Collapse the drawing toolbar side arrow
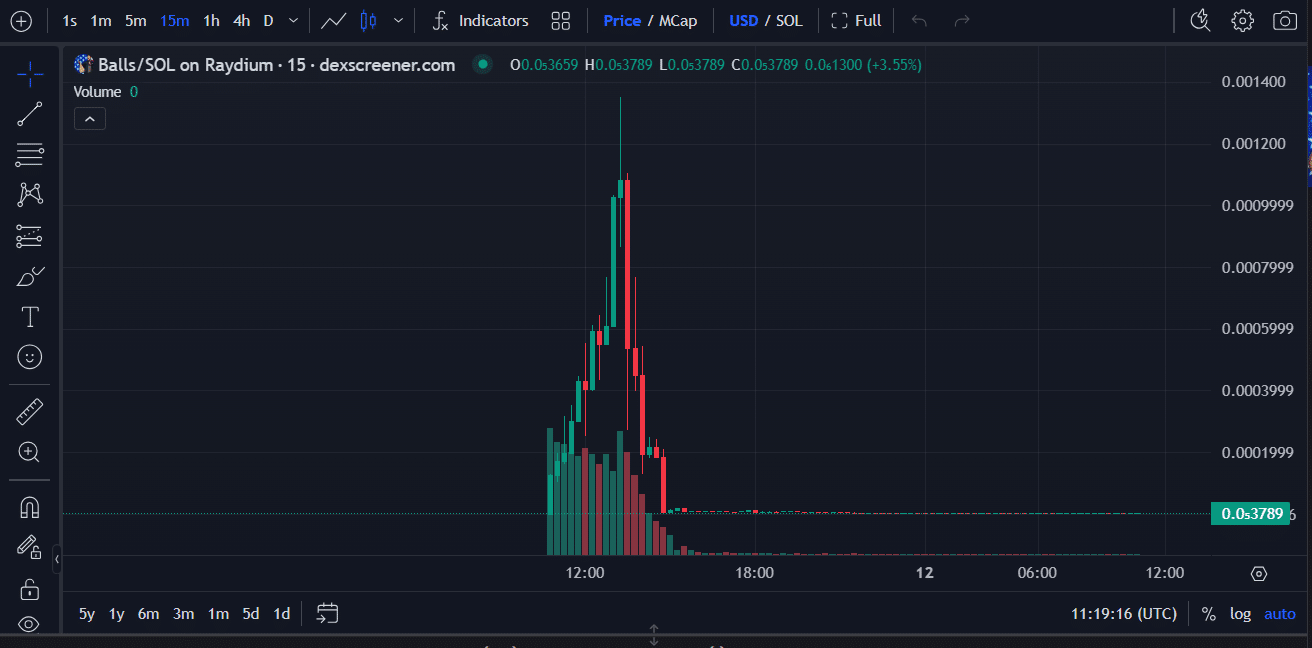This screenshot has height=648, width=1312. 57,559
